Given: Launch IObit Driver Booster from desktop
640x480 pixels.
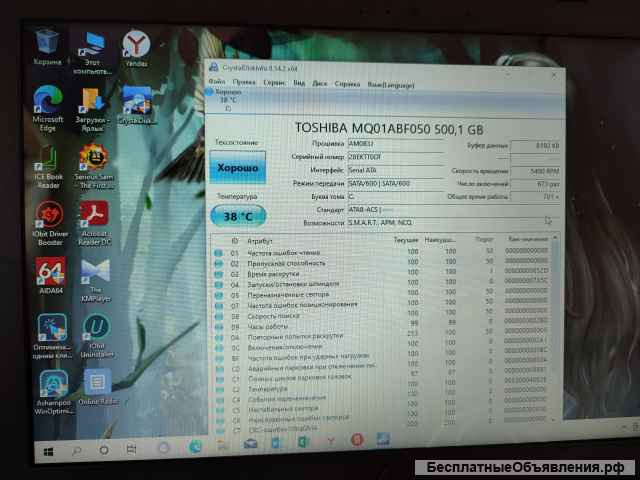Looking at the screenshot, I should pos(49,217).
